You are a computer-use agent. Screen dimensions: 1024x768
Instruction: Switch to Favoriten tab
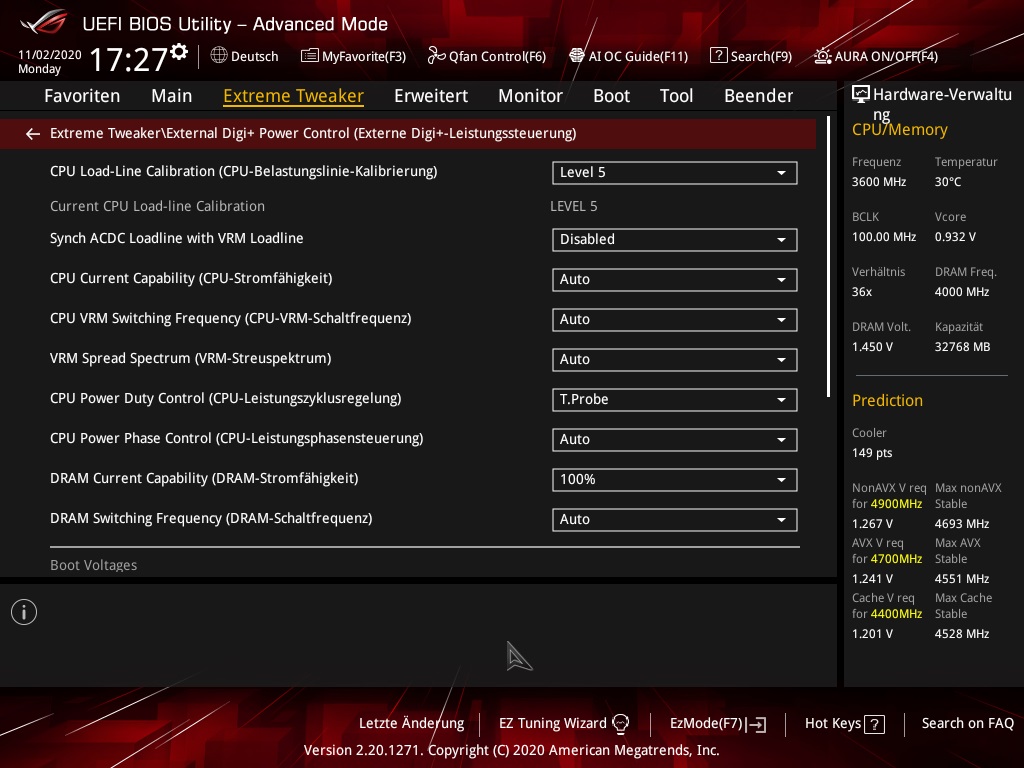tap(82, 96)
